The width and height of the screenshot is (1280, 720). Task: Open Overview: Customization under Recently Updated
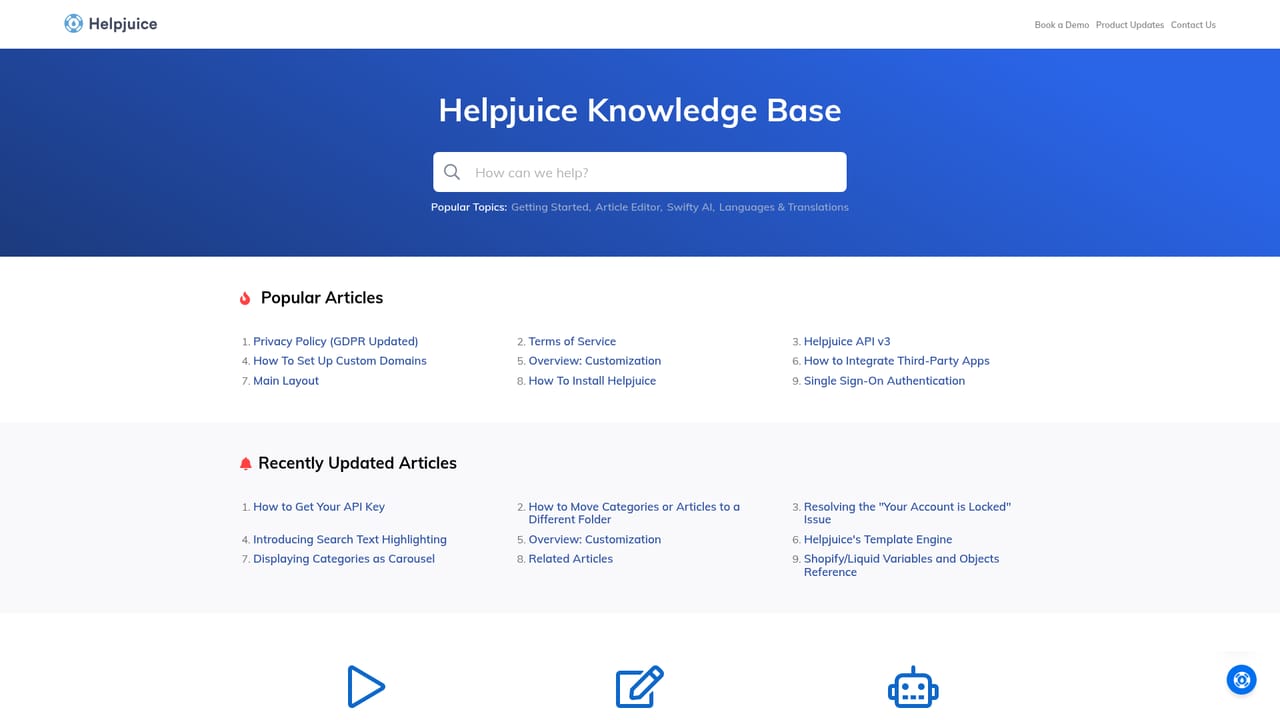595,540
